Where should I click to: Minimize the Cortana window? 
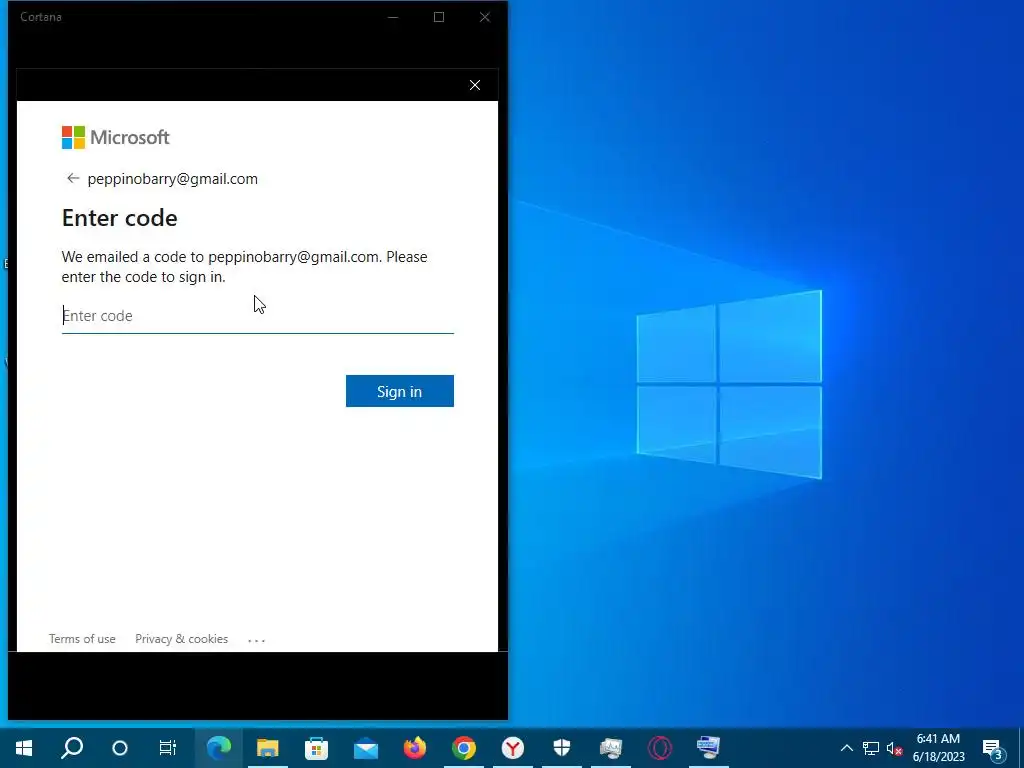click(x=393, y=17)
